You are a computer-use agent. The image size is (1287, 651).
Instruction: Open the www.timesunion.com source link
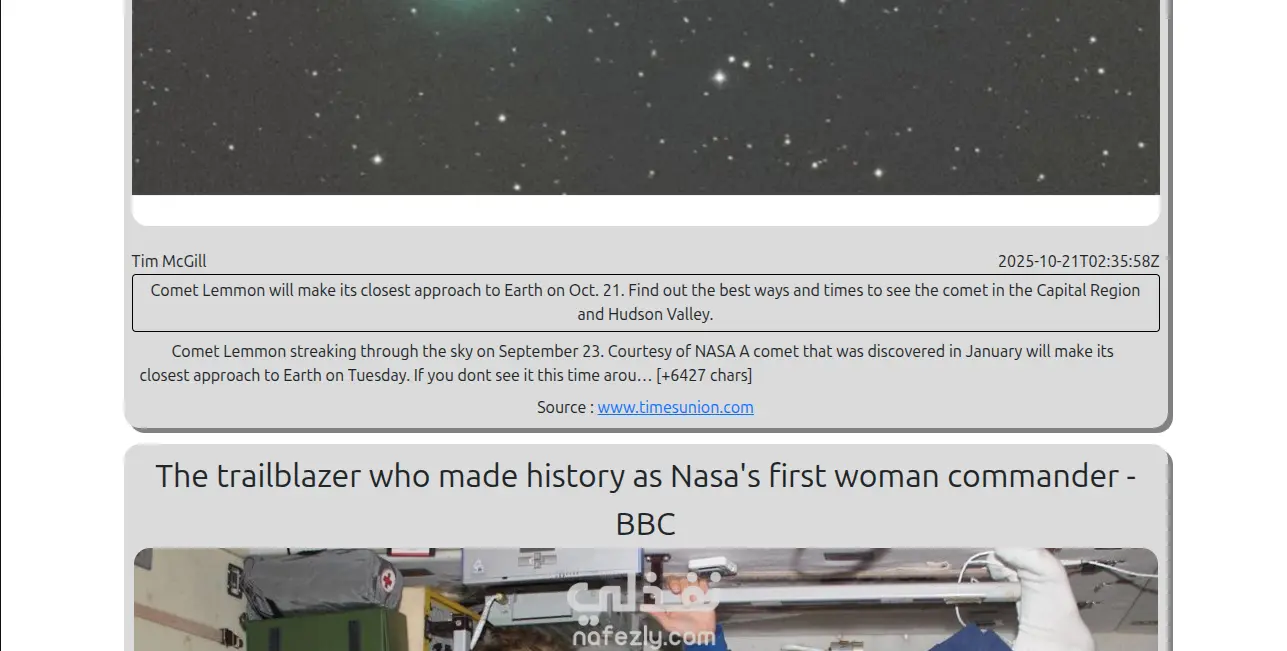pos(675,407)
